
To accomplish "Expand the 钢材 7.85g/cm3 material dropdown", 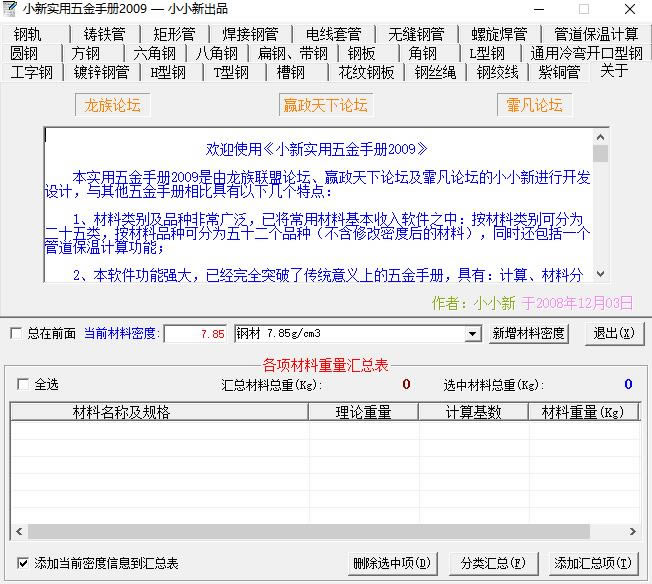I will point(472,334).
